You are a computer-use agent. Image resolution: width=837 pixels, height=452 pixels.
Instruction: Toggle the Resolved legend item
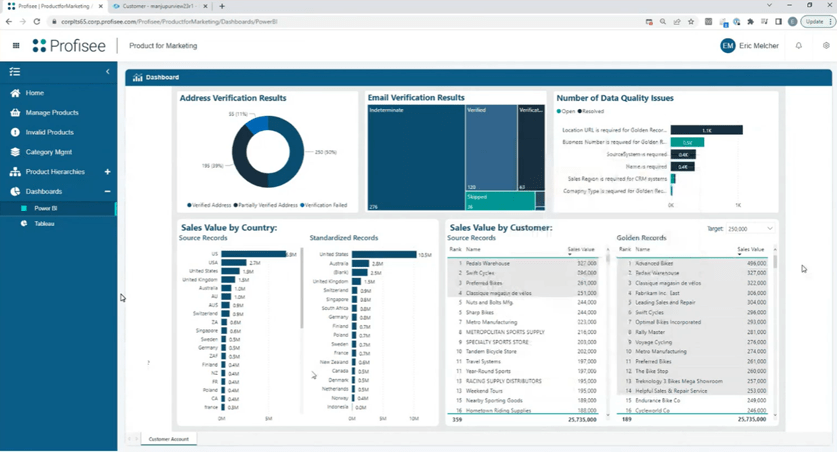tap(591, 112)
